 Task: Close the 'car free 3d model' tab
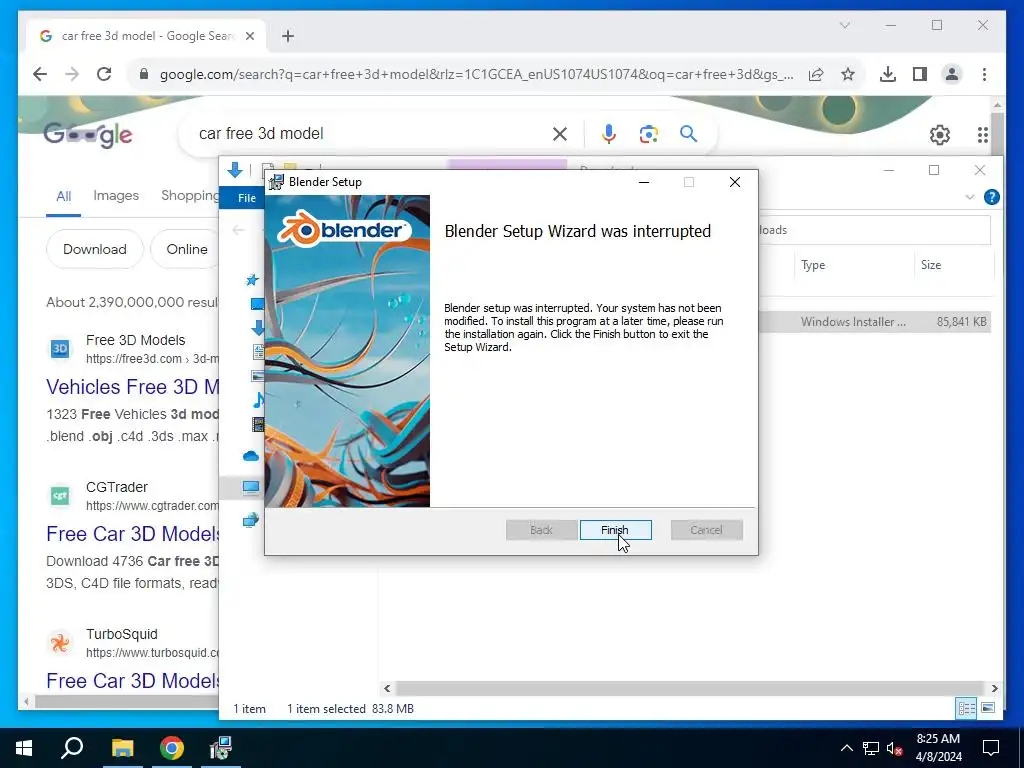click(249, 36)
